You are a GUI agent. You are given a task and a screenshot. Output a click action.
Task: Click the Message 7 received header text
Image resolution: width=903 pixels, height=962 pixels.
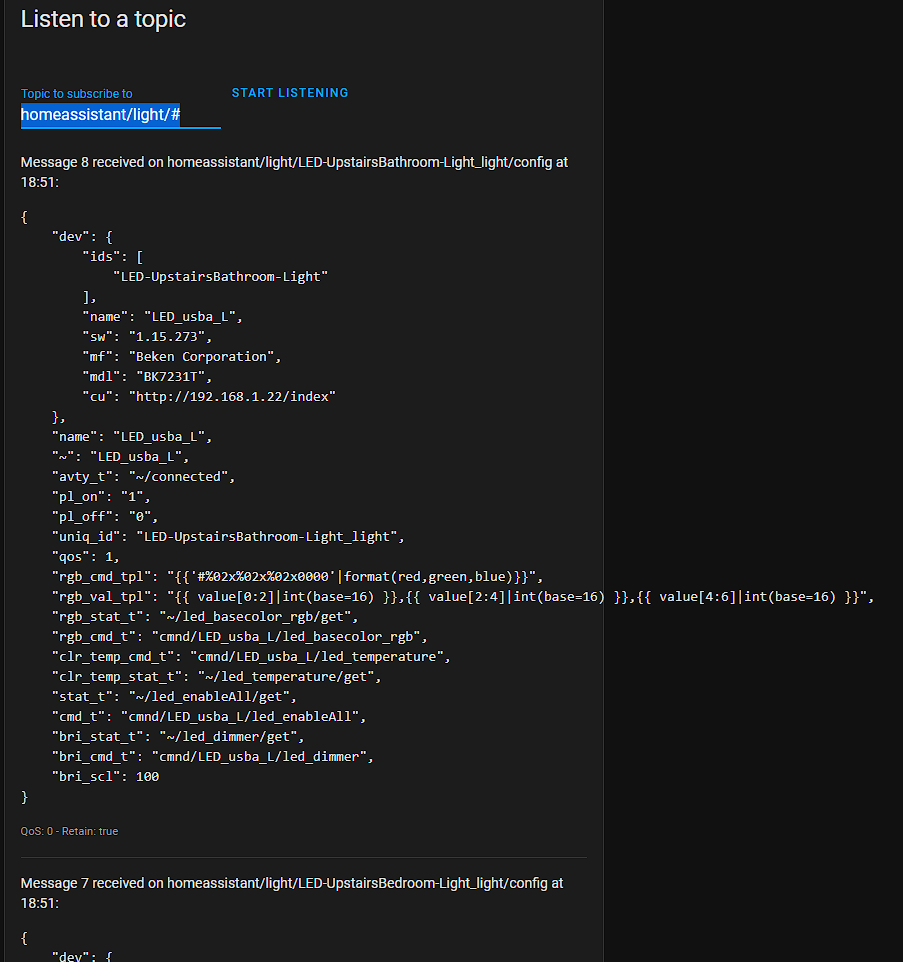pos(292,893)
